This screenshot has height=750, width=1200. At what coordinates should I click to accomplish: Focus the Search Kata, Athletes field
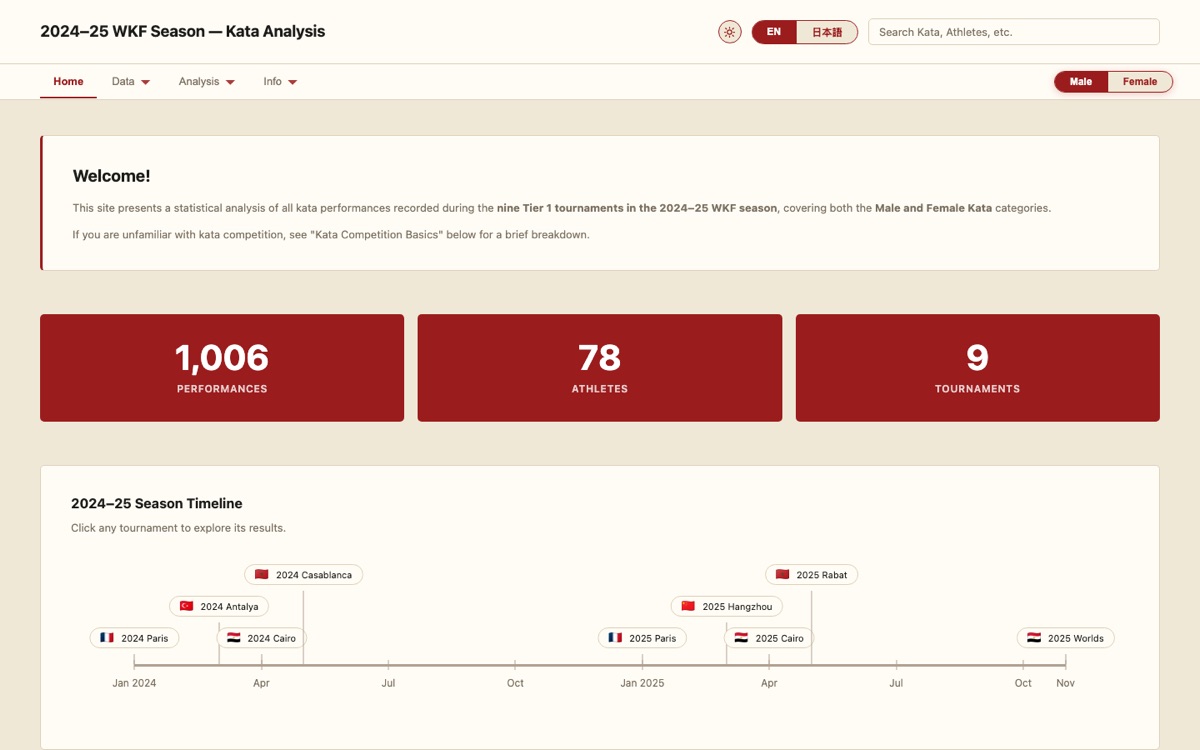[1014, 32]
